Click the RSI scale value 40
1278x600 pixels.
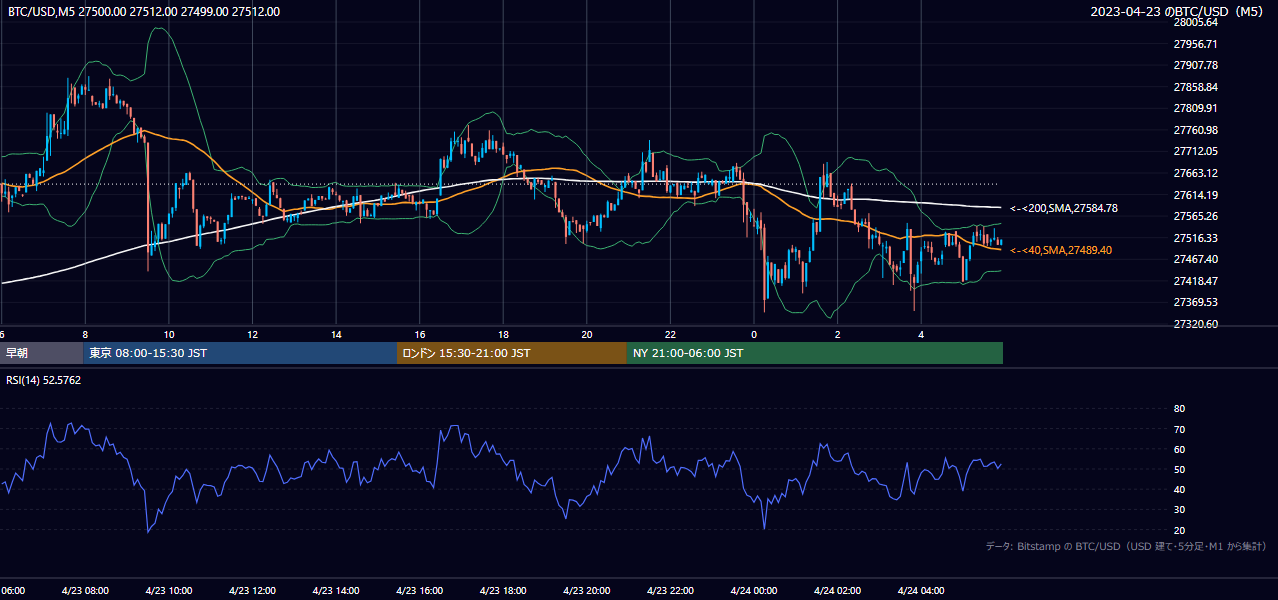[x=1179, y=489]
